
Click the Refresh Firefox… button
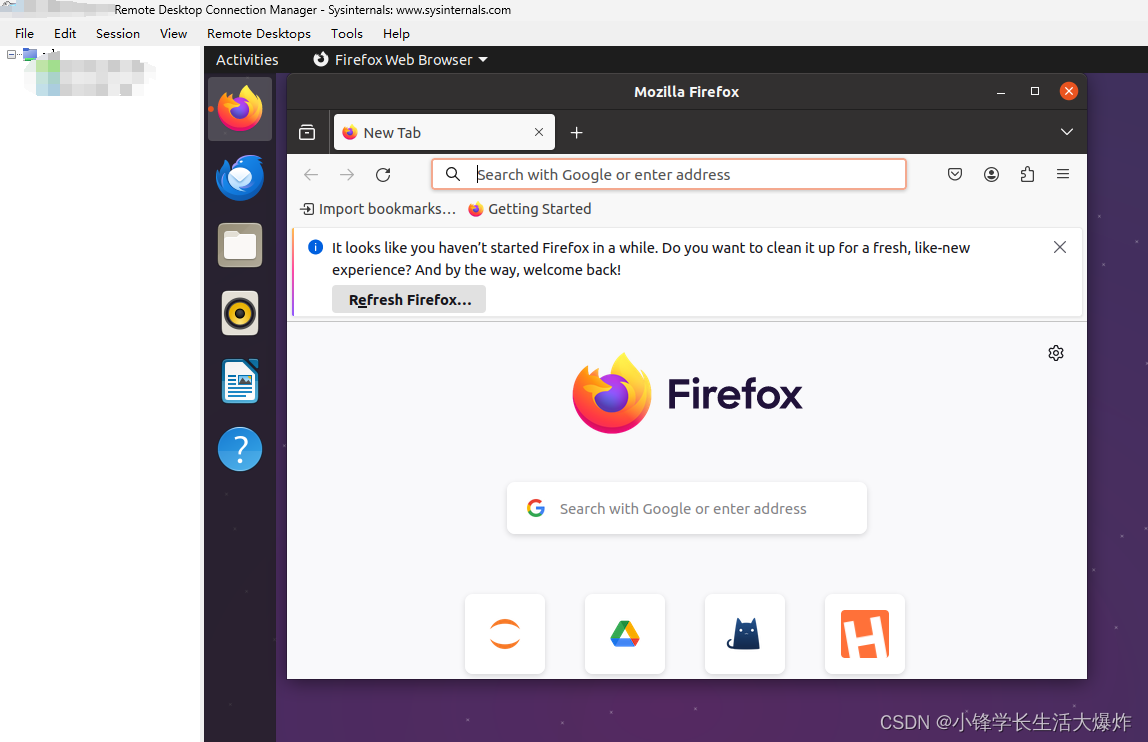click(409, 300)
